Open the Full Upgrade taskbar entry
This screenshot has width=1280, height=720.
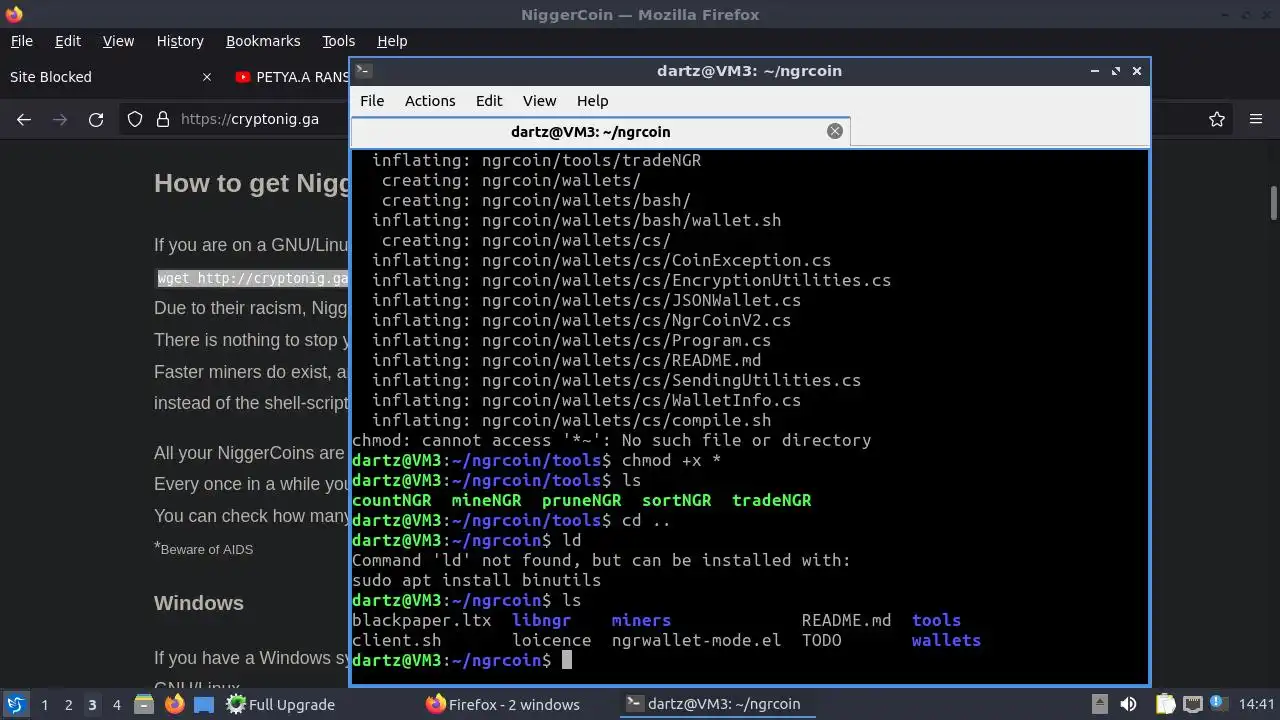pos(281,704)
